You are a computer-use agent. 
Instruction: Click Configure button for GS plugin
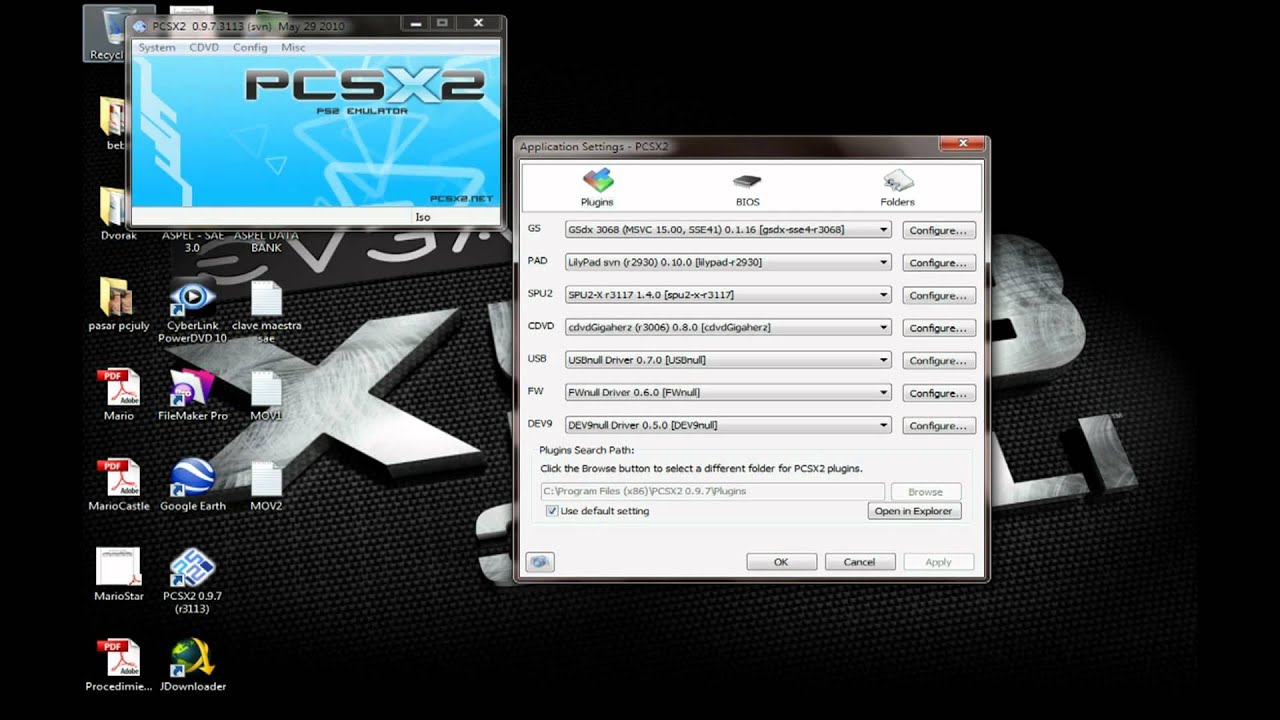click(x=938, y=230)
